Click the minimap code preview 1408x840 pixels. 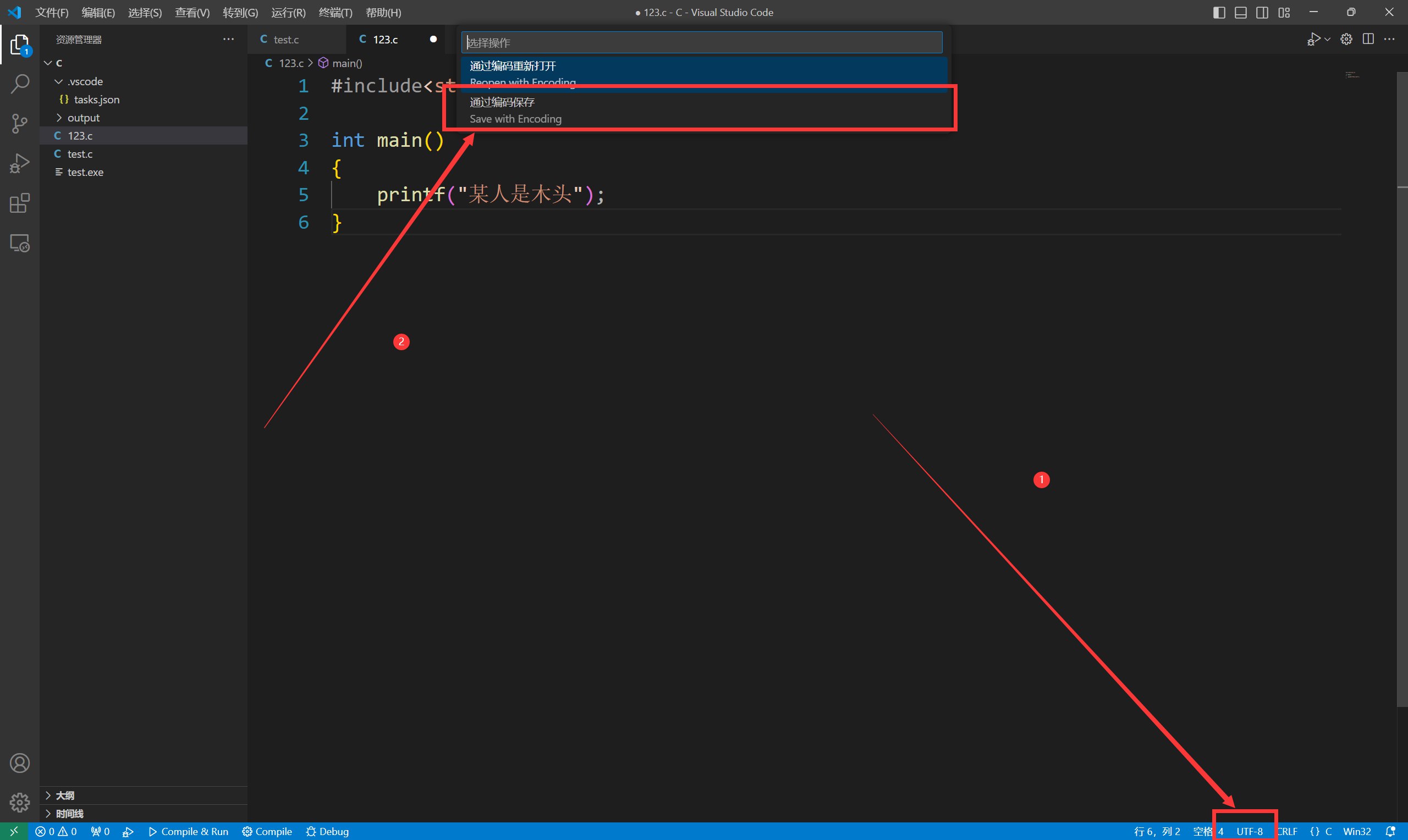1352,75
